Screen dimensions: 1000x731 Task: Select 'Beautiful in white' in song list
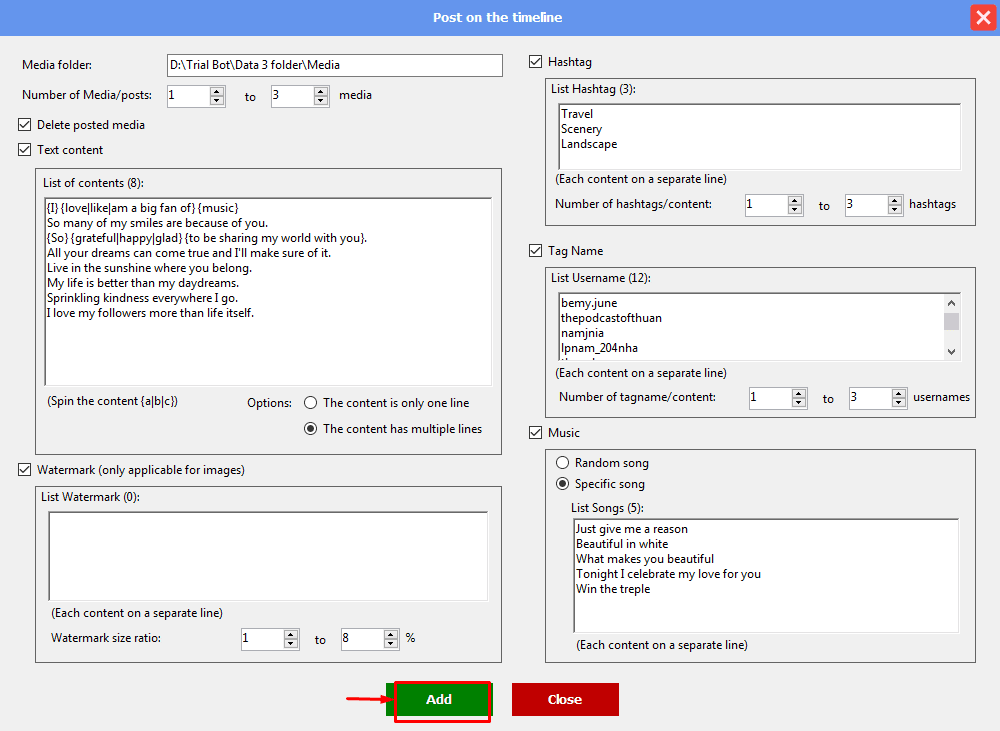[x=622, y=544]
